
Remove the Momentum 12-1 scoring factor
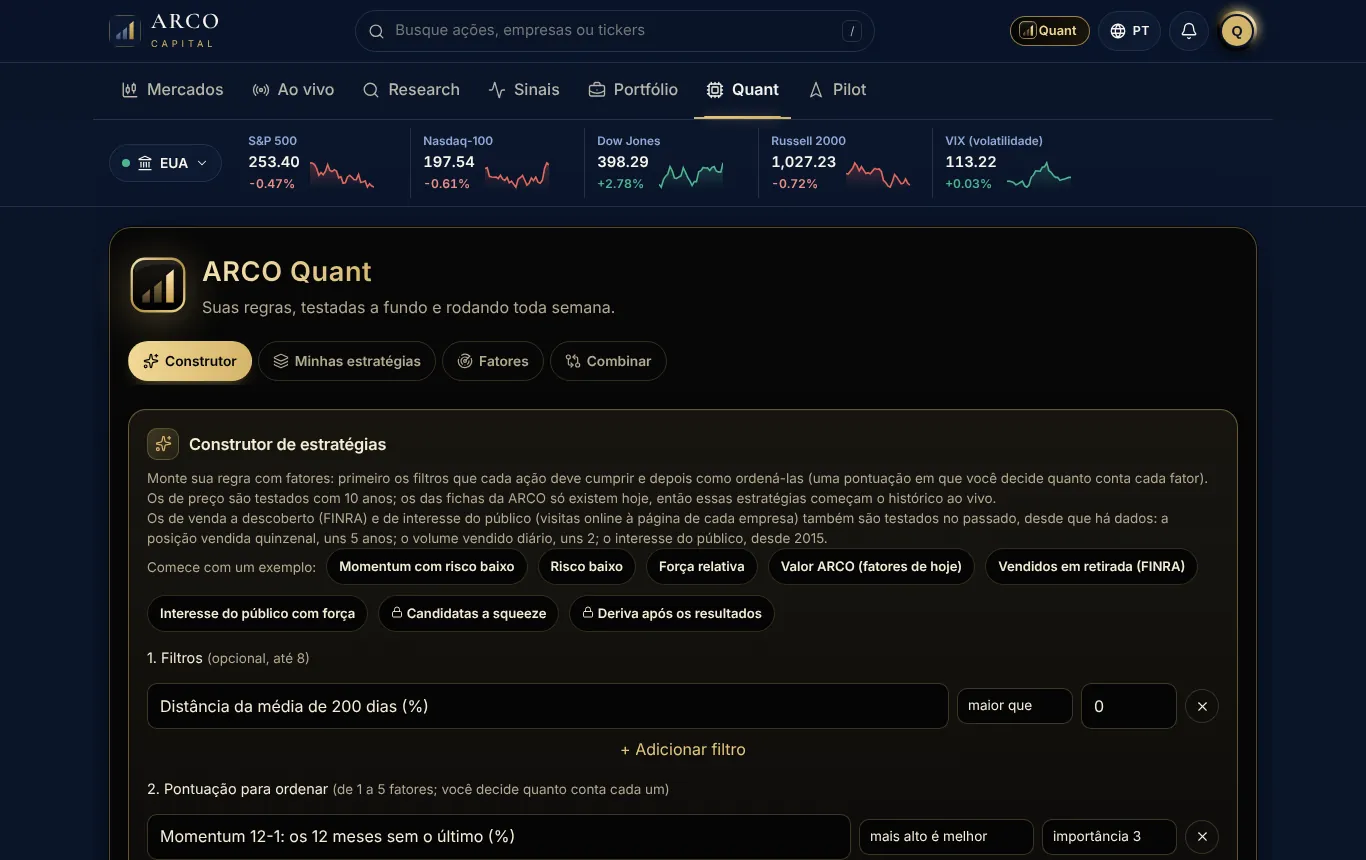(x=1202, y=837)
